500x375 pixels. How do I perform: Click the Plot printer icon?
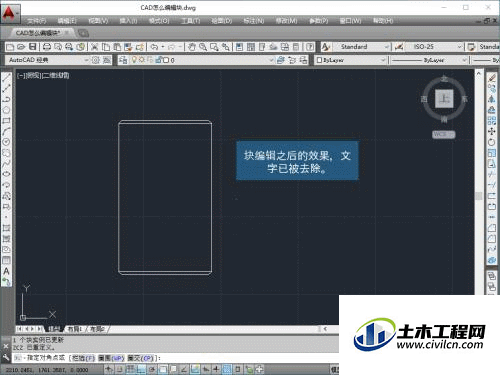(x=47, y=47)
